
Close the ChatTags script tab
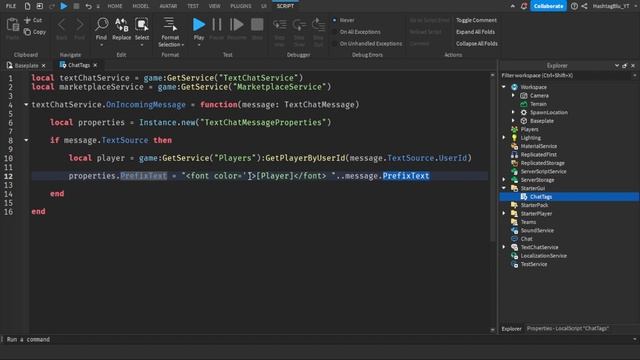click(x=95, y=65)
